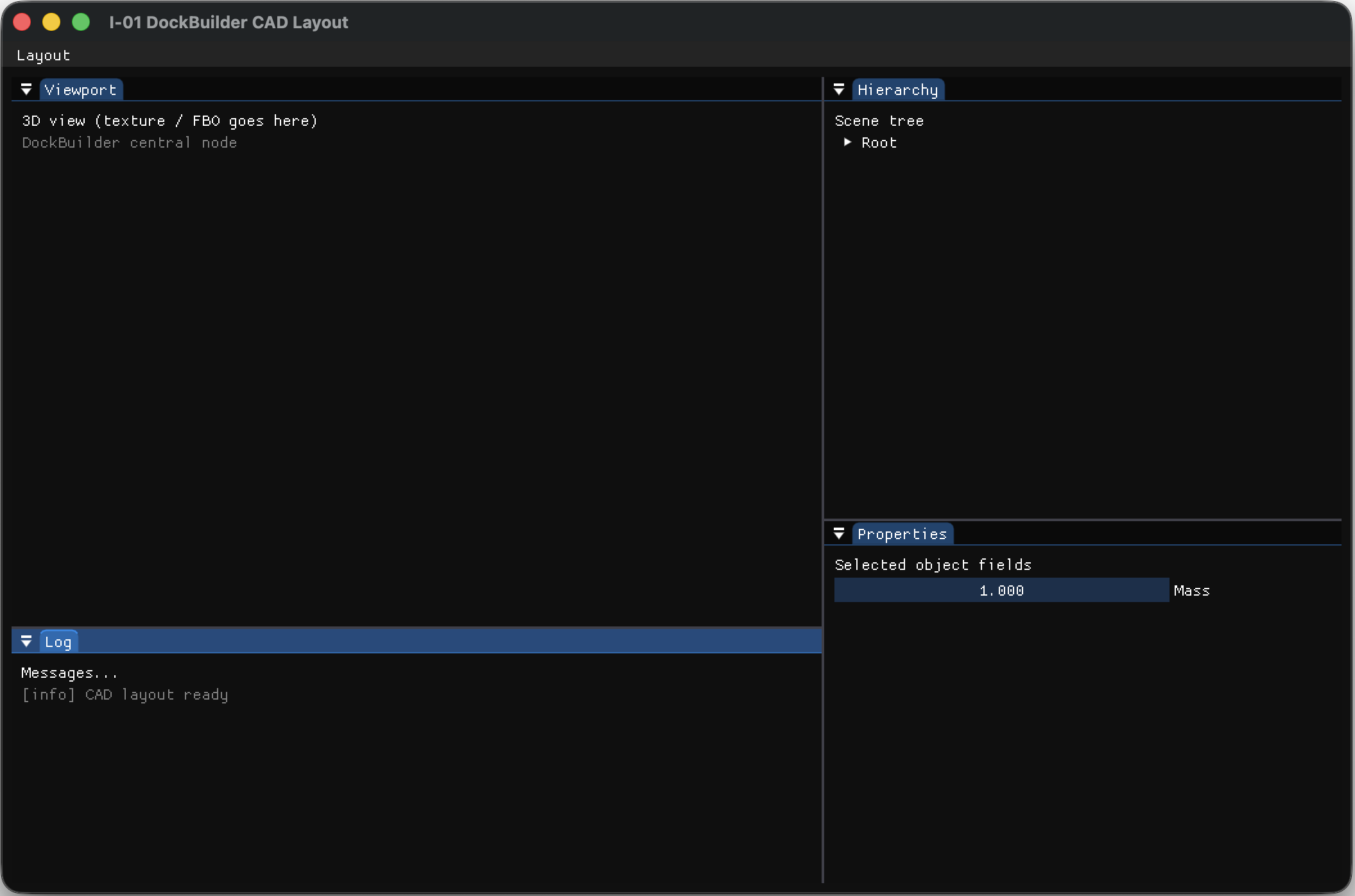Open the Layout menu
Viewport: 1355px width, 896px height.
tap(43, 55)
